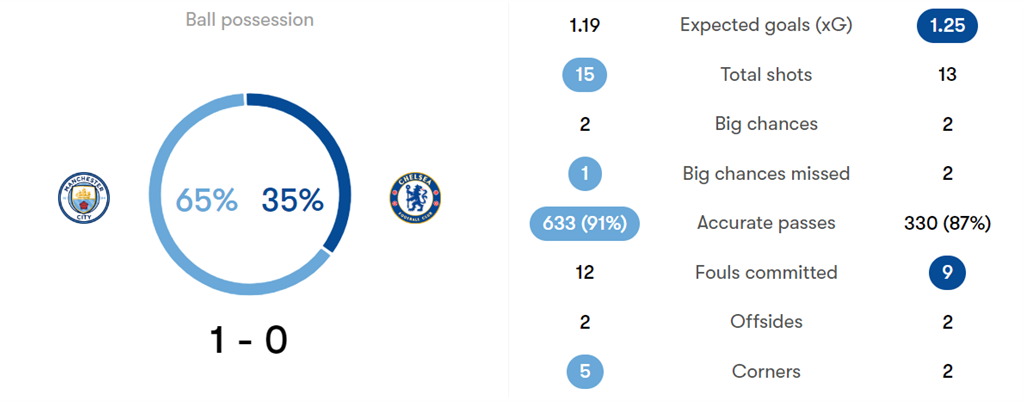This screenshot has width=1024, height=401.
Task: Click the Expected goals (xG) label
Action: click(766, 25)
